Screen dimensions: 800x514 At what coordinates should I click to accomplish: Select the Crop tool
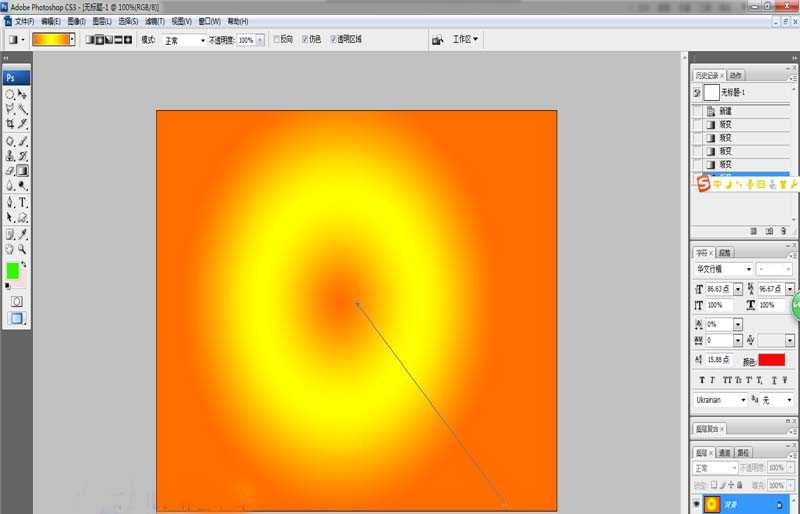(x=10, y=124)
